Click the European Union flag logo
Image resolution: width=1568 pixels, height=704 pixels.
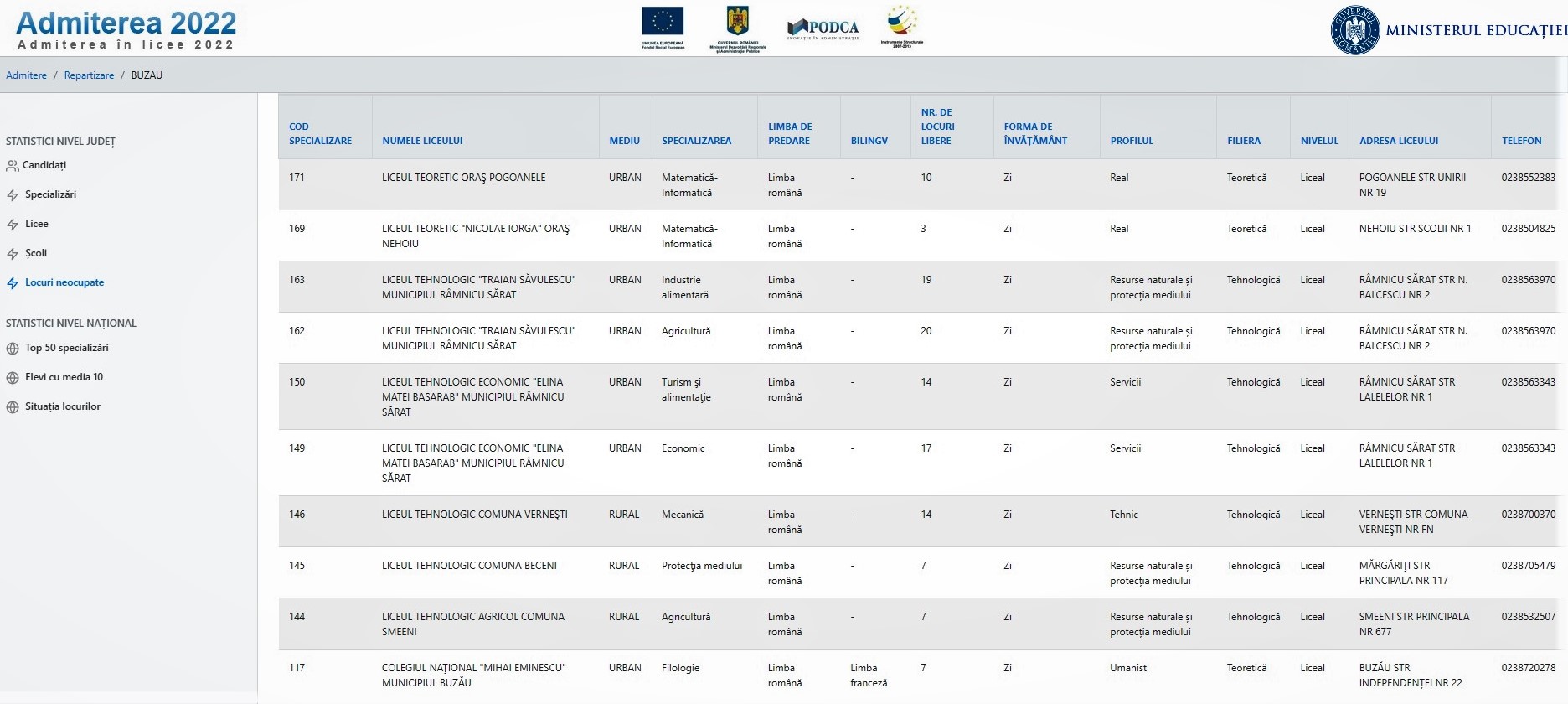tap(663, 28)
